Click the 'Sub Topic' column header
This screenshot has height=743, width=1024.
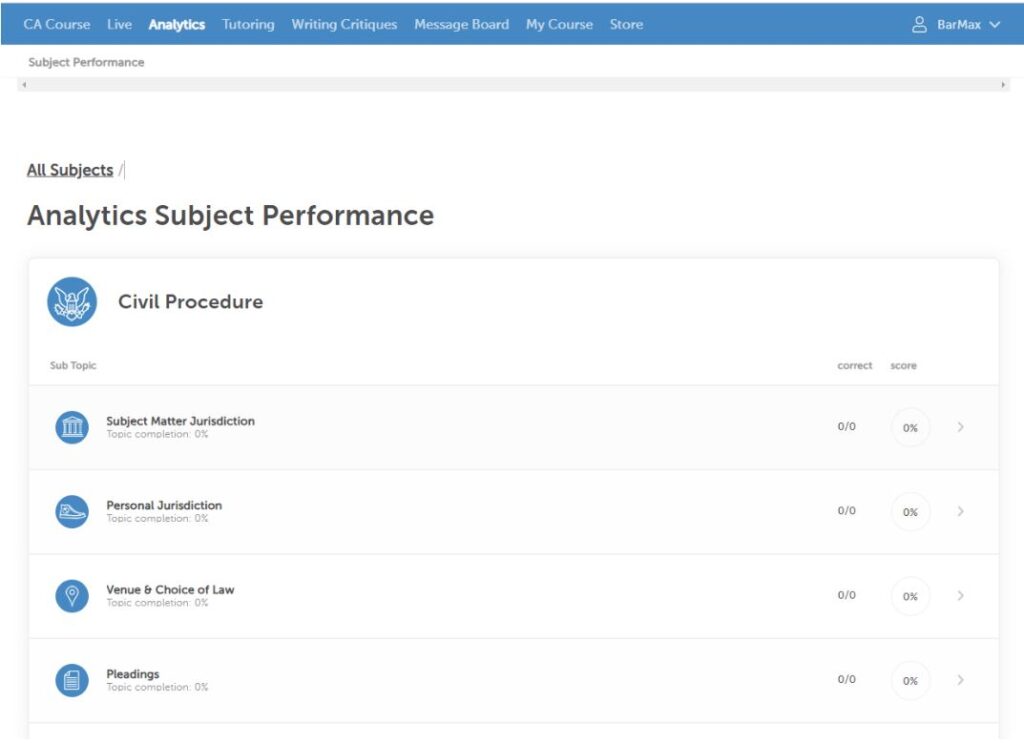pyautogui.click(x=73, y=366)
